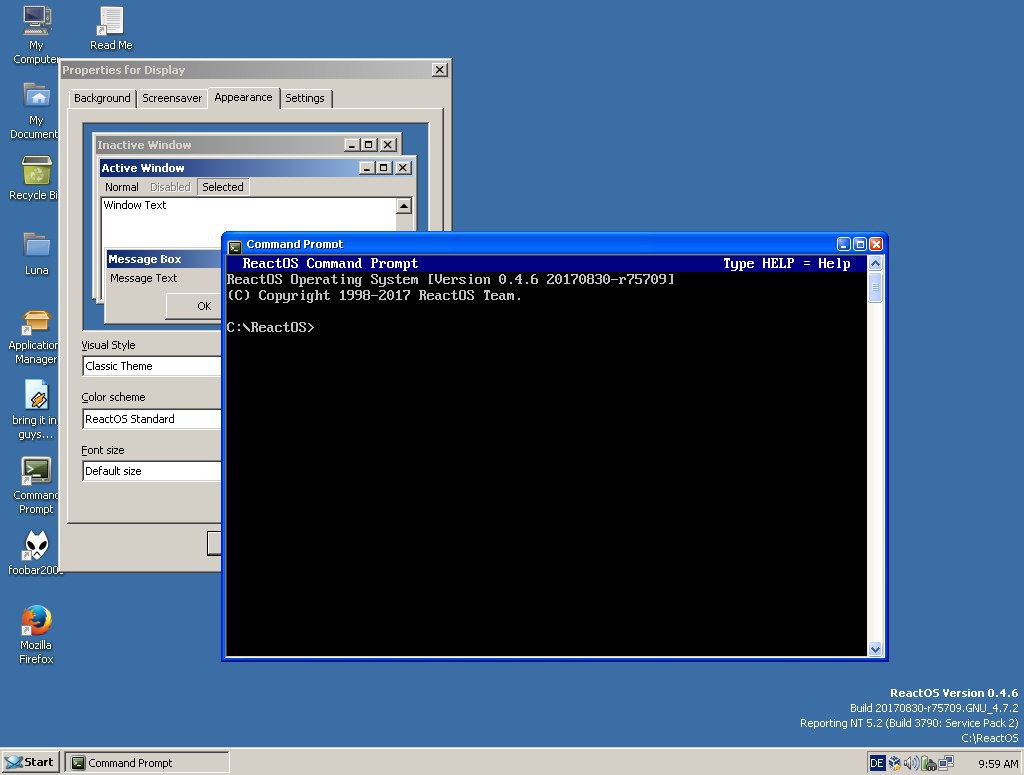The image size is (1024, 775).
Task: Click the network connection tray icon
Action: click(946, 763)
